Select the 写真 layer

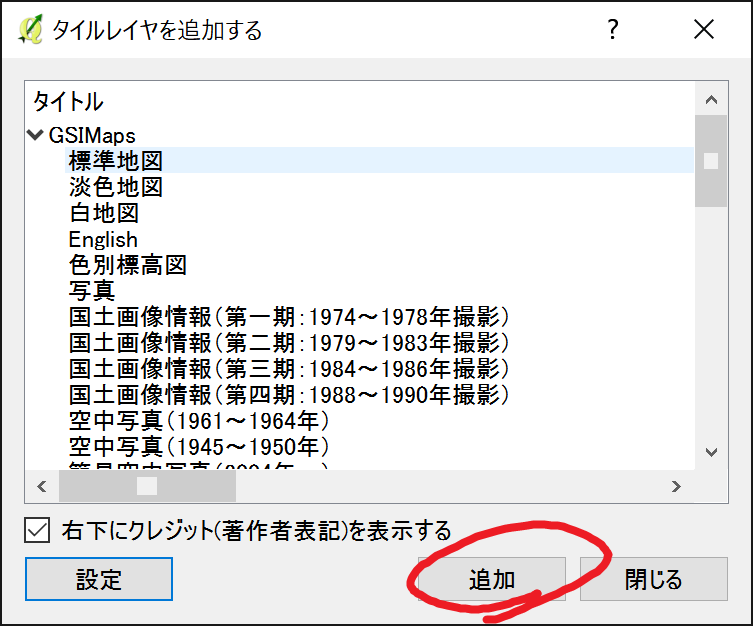[92, 291]
